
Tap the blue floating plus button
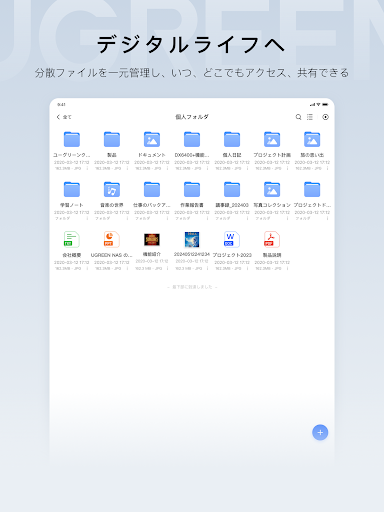(320, 432)
